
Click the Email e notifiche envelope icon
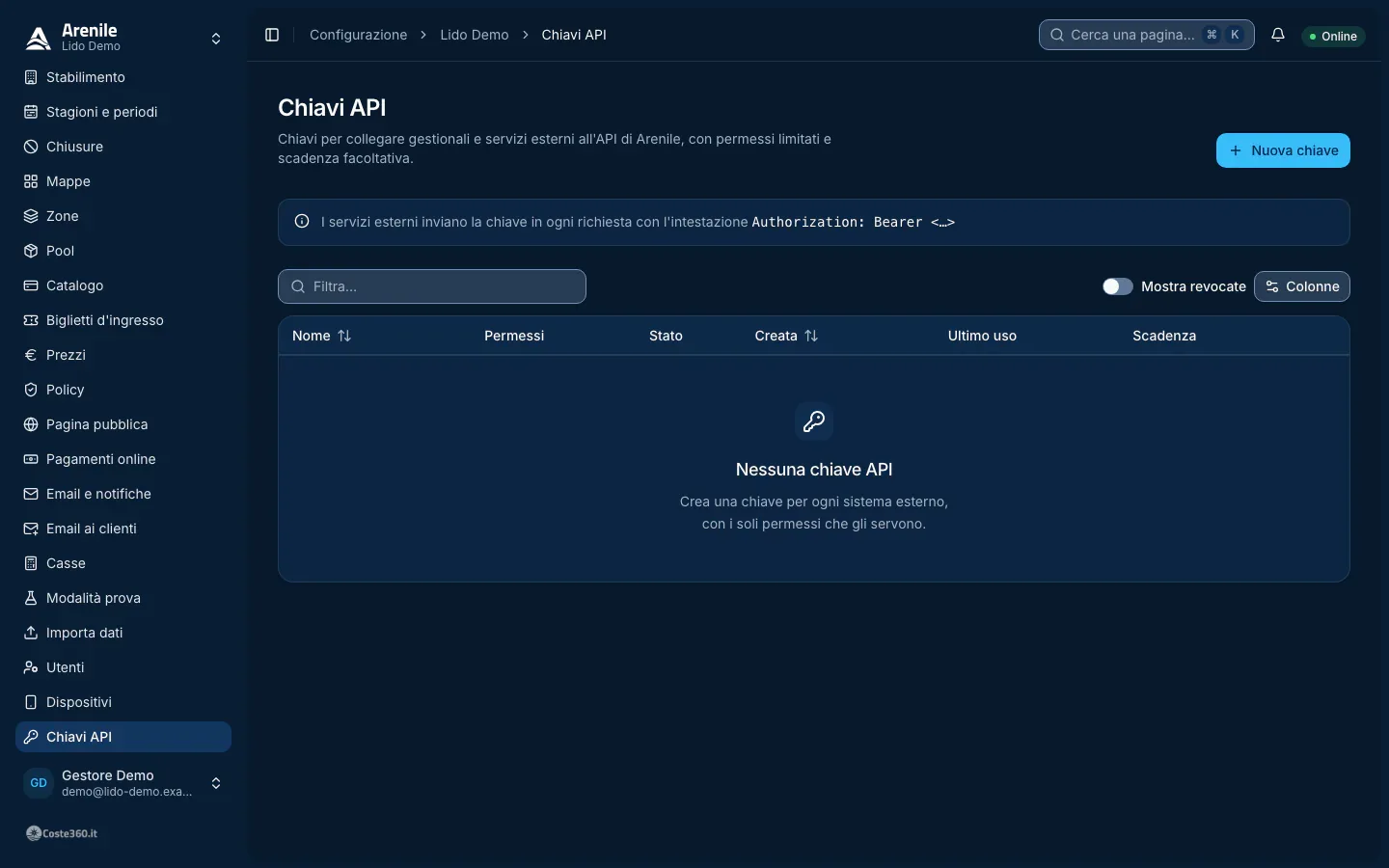point(31,494)
